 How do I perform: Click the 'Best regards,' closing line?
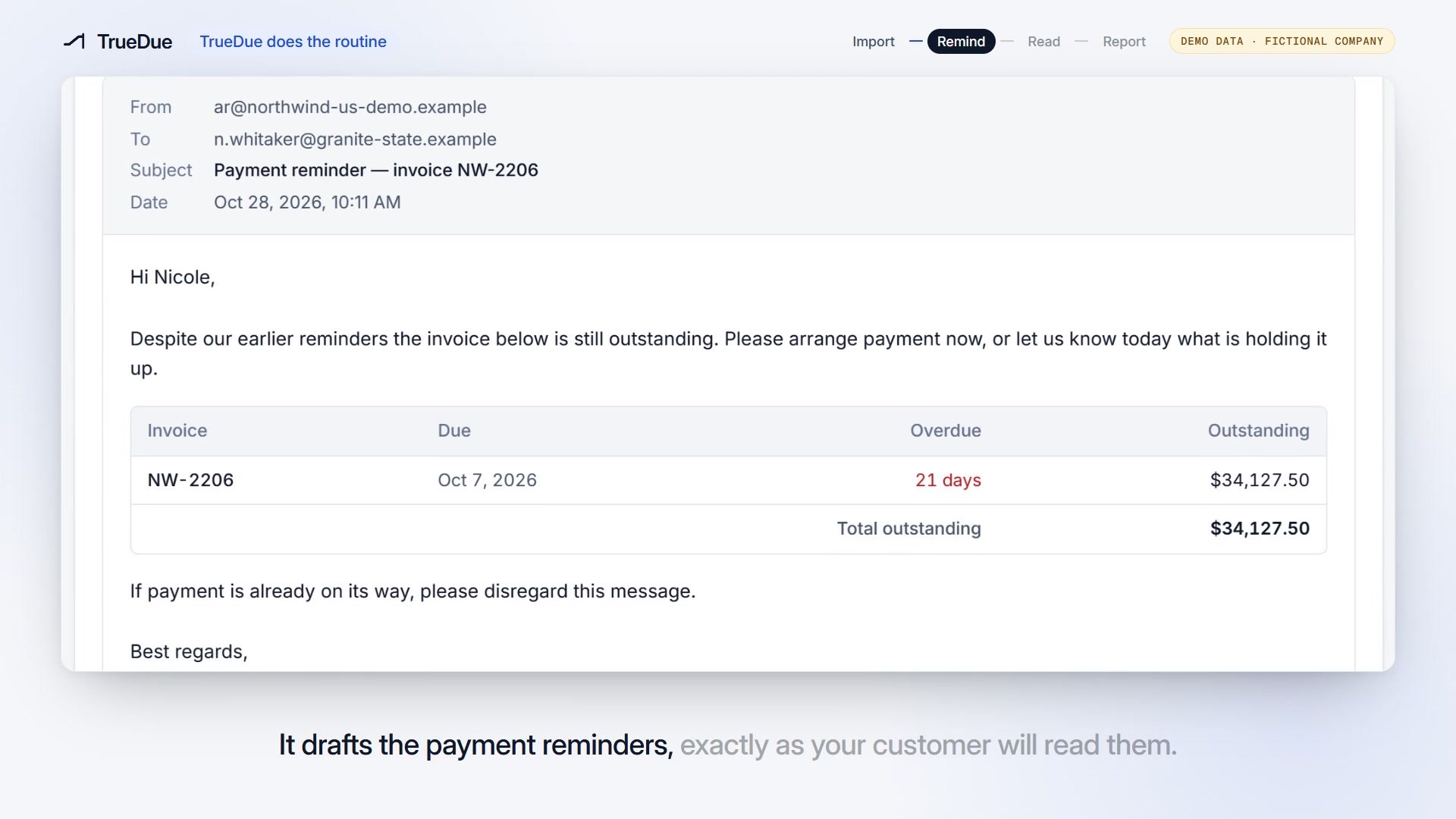point(189,651)
